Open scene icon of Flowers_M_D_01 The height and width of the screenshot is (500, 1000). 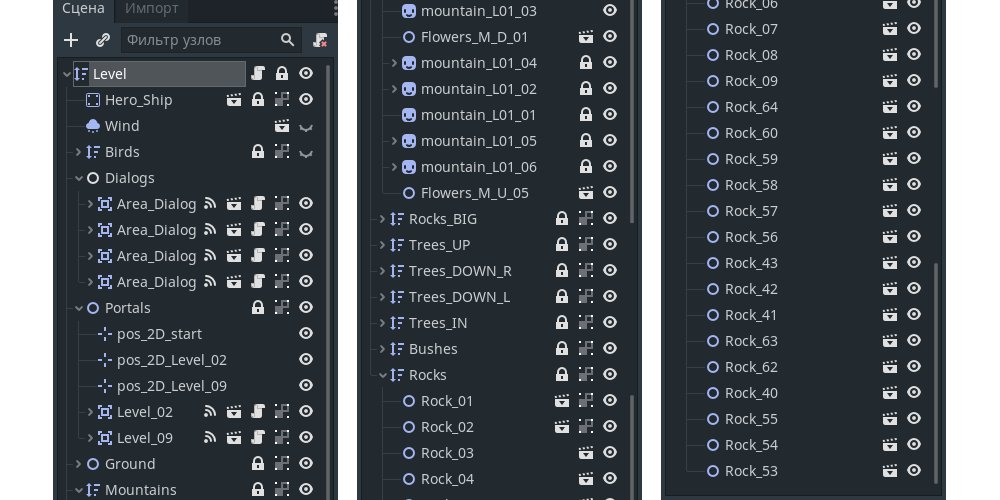click(x=585, y=37)
